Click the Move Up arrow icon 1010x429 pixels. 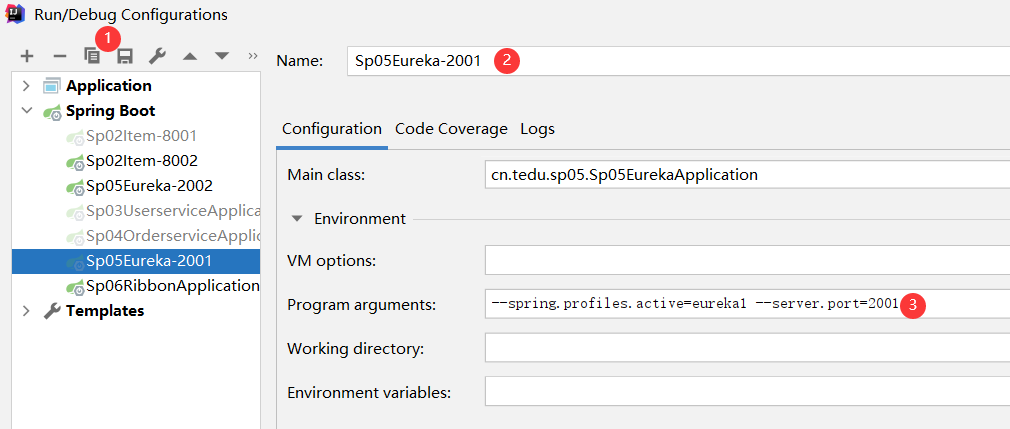190,57
